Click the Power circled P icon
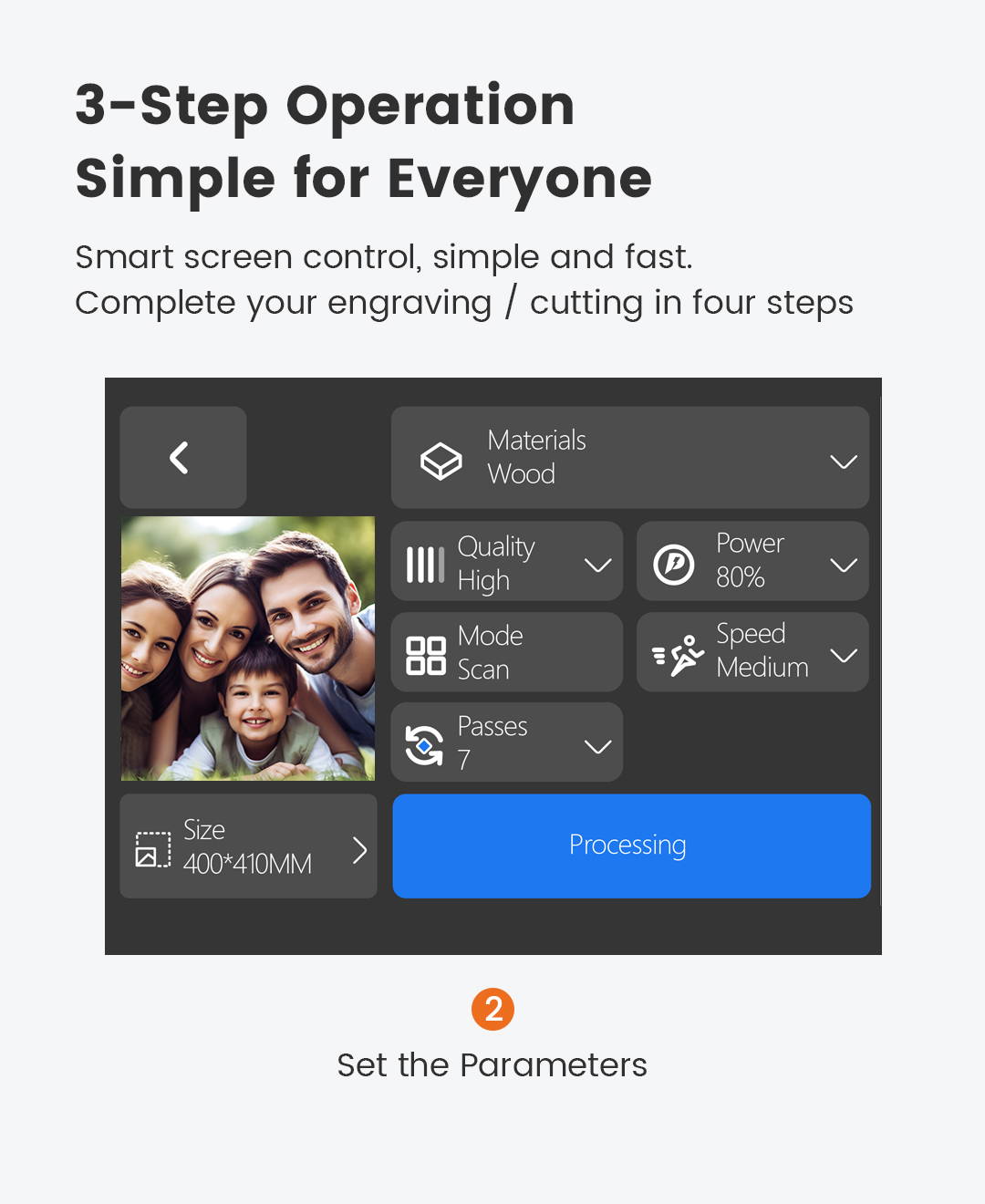The width and height of the screenshot is (985, 1204). [x=674, y=565]
